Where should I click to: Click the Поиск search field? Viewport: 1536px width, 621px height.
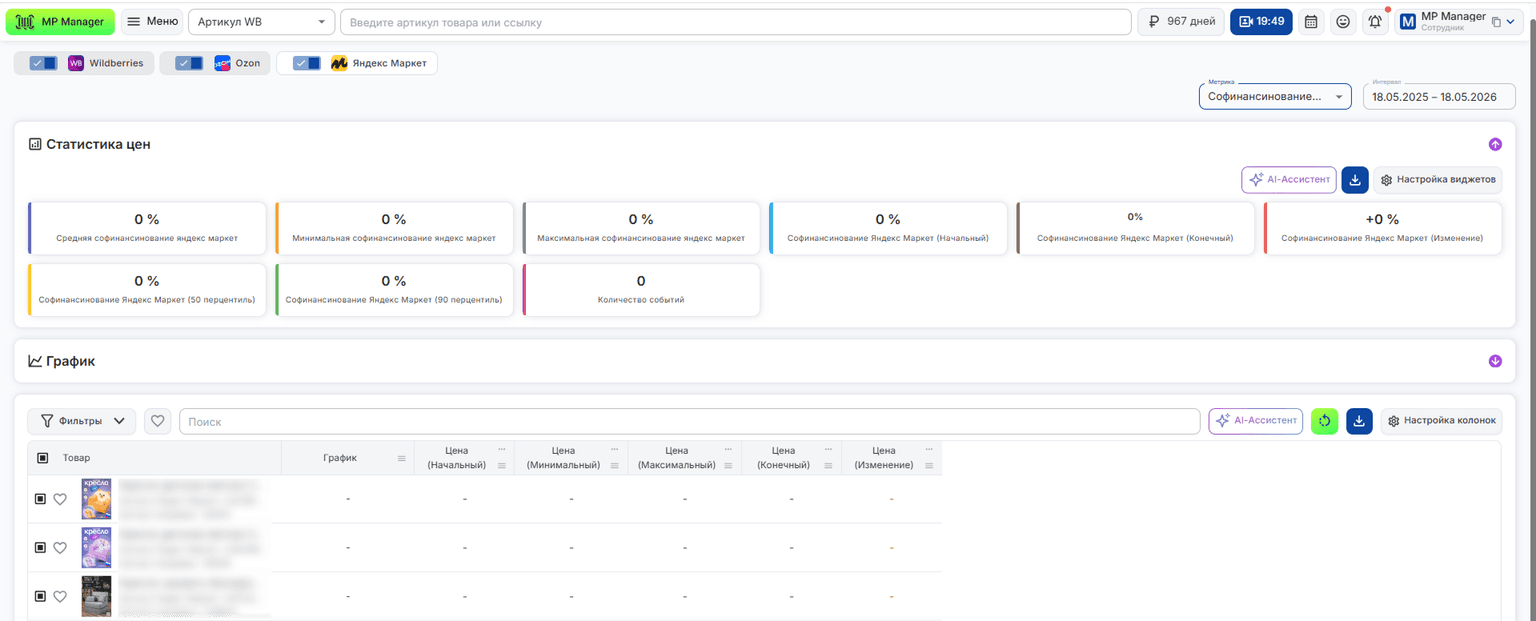point(689,422)
